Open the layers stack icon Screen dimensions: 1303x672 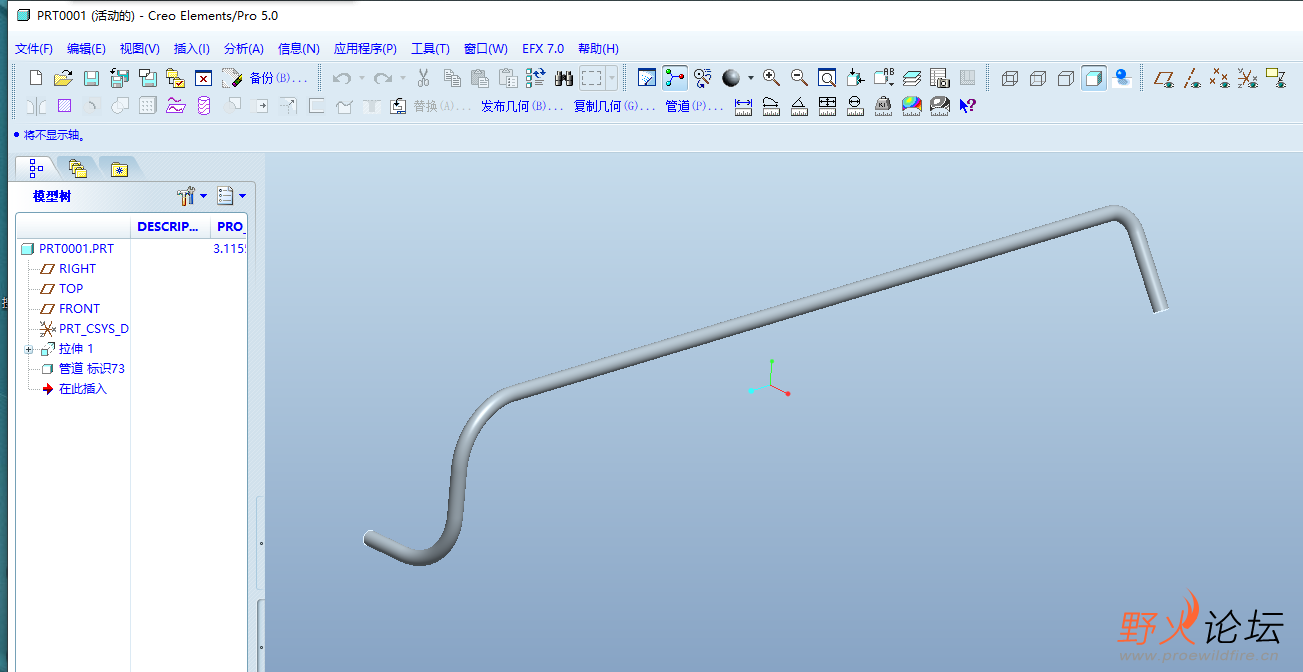coord(912,78)
